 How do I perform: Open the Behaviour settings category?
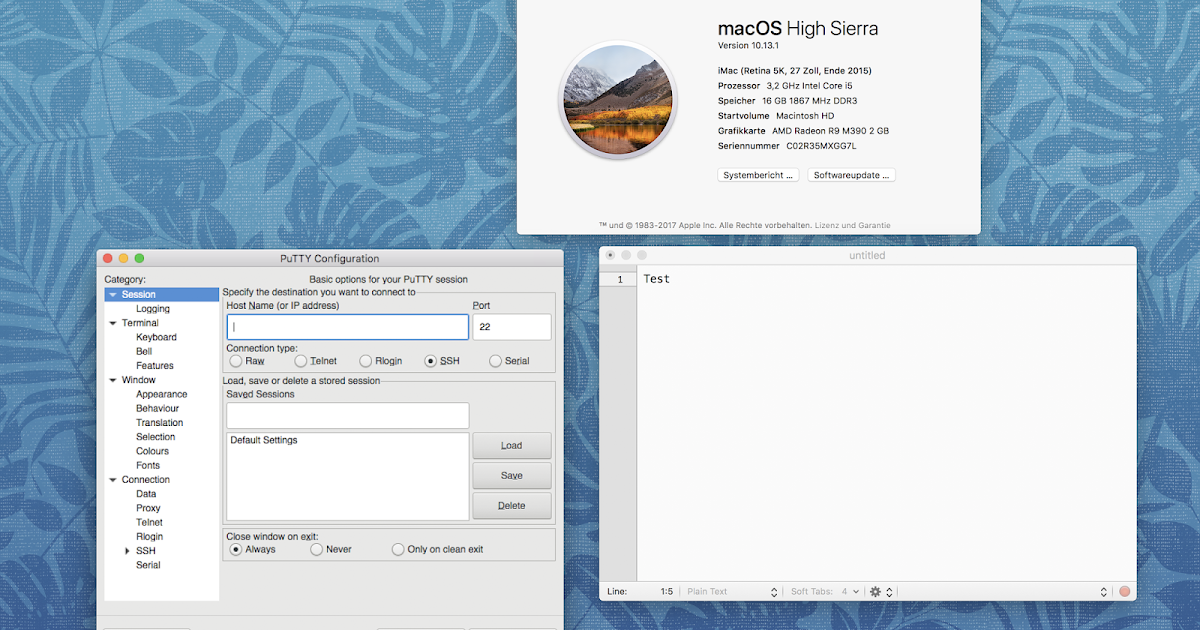pos(158,409)
